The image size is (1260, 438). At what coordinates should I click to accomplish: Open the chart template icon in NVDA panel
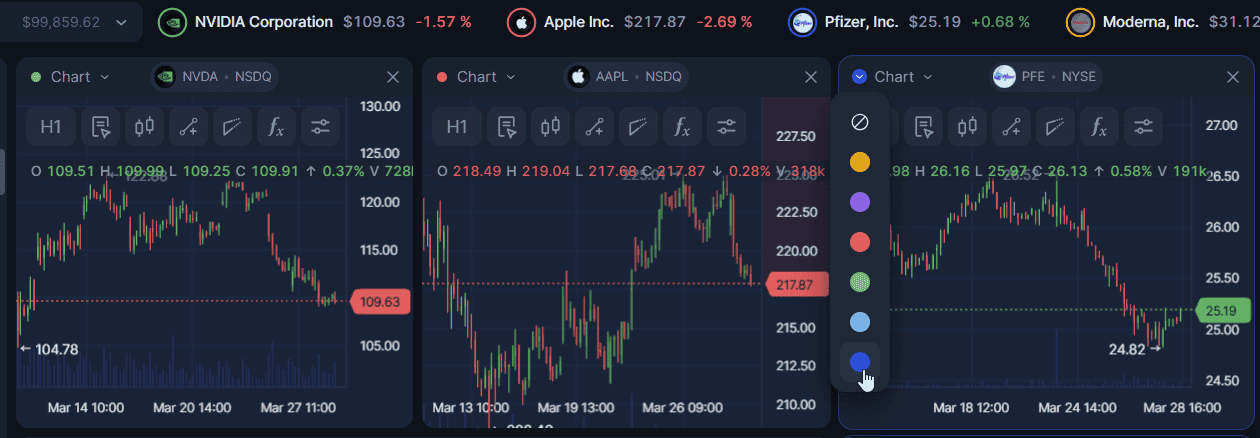[100, 127]
